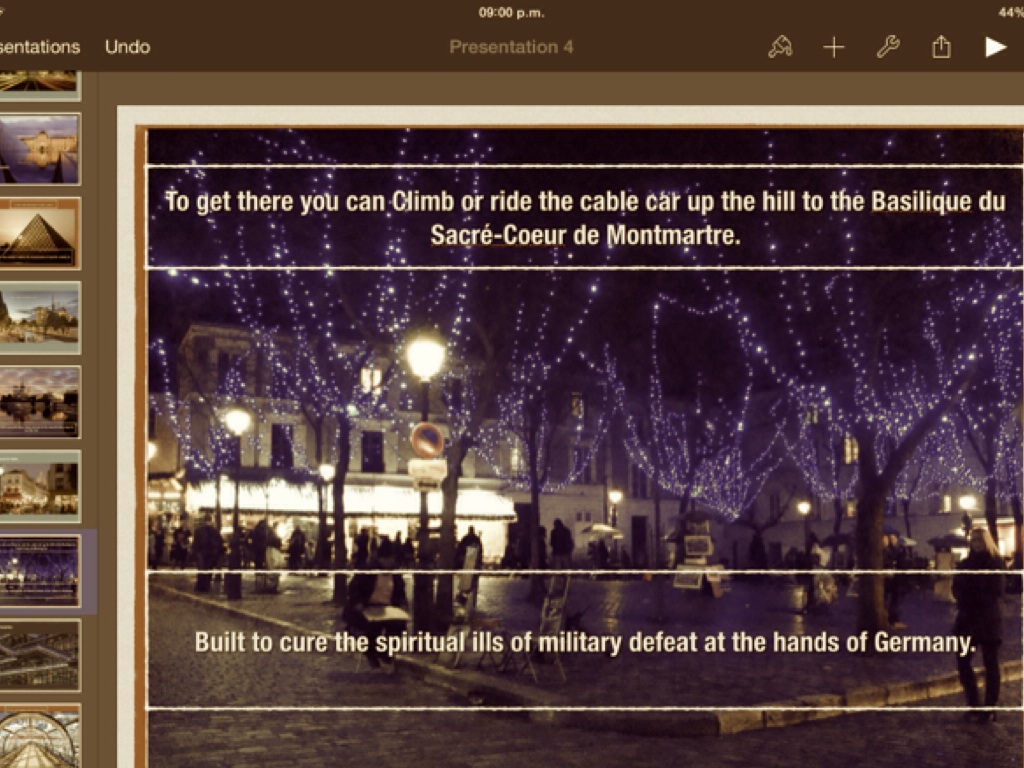This screenshot has width=1024, height=768.
Task: Select the domed palace at dusk thumbnail
Action: (x=40, y=149)
